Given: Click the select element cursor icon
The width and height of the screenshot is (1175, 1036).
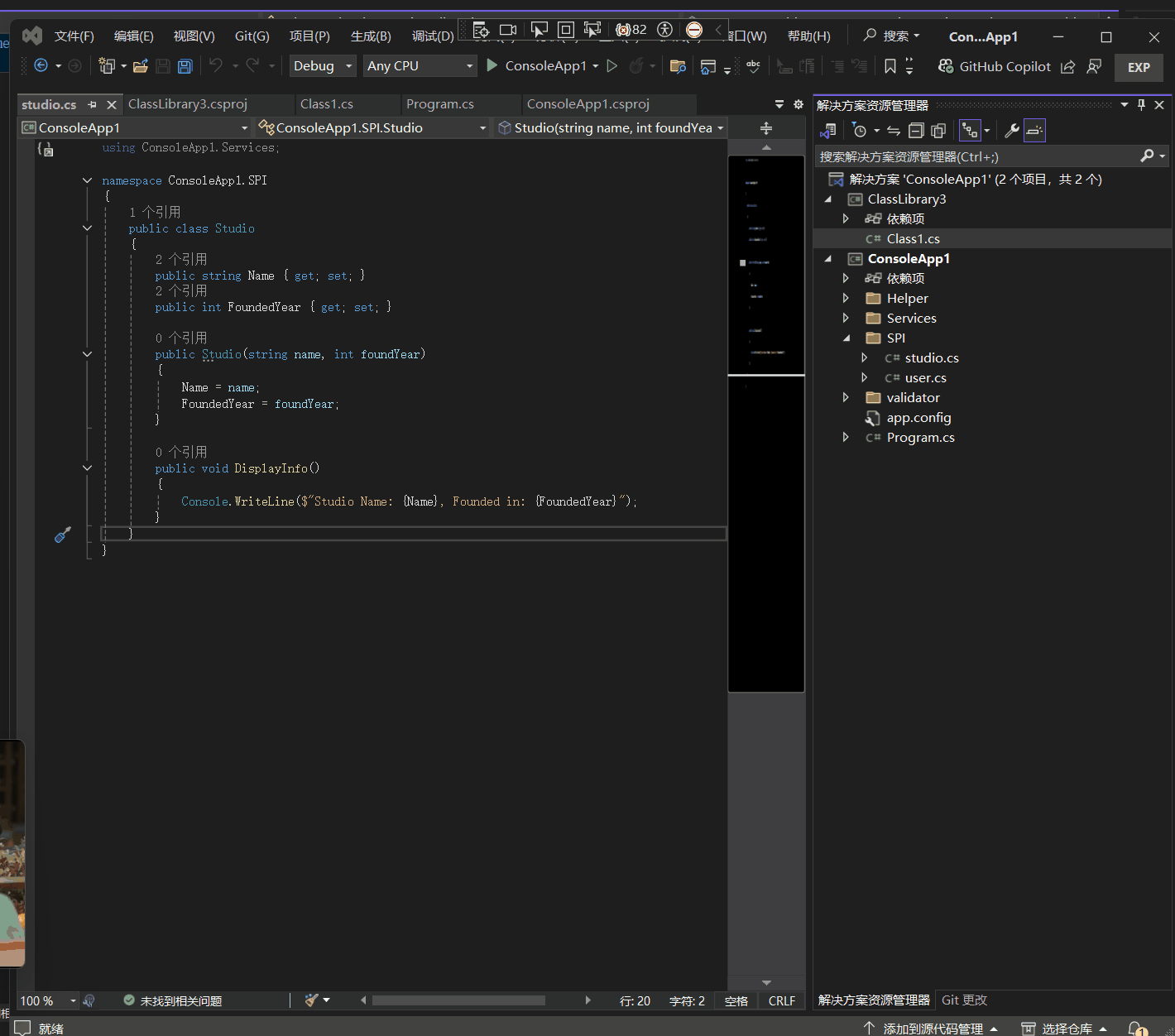Looking at the screenshot, I should (x=539, y=30).
